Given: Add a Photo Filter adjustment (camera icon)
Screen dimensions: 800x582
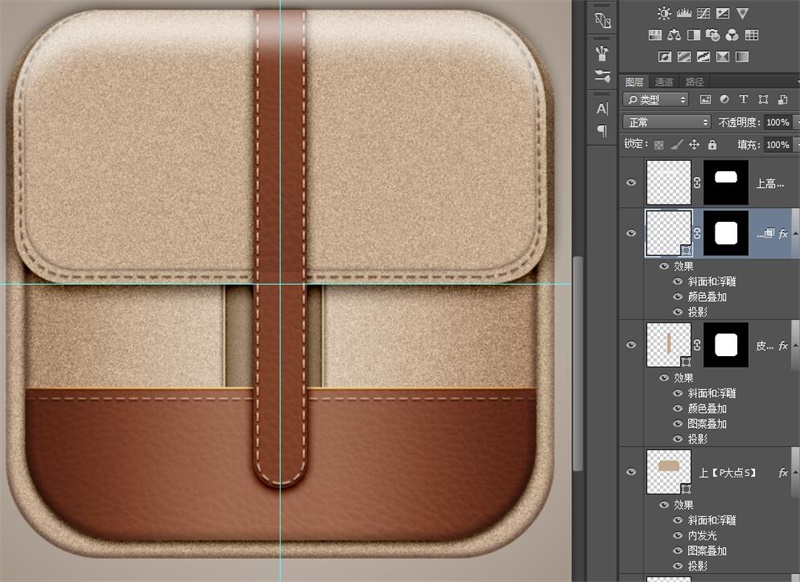Looking at the screenshot, I should tap(713, 35).
